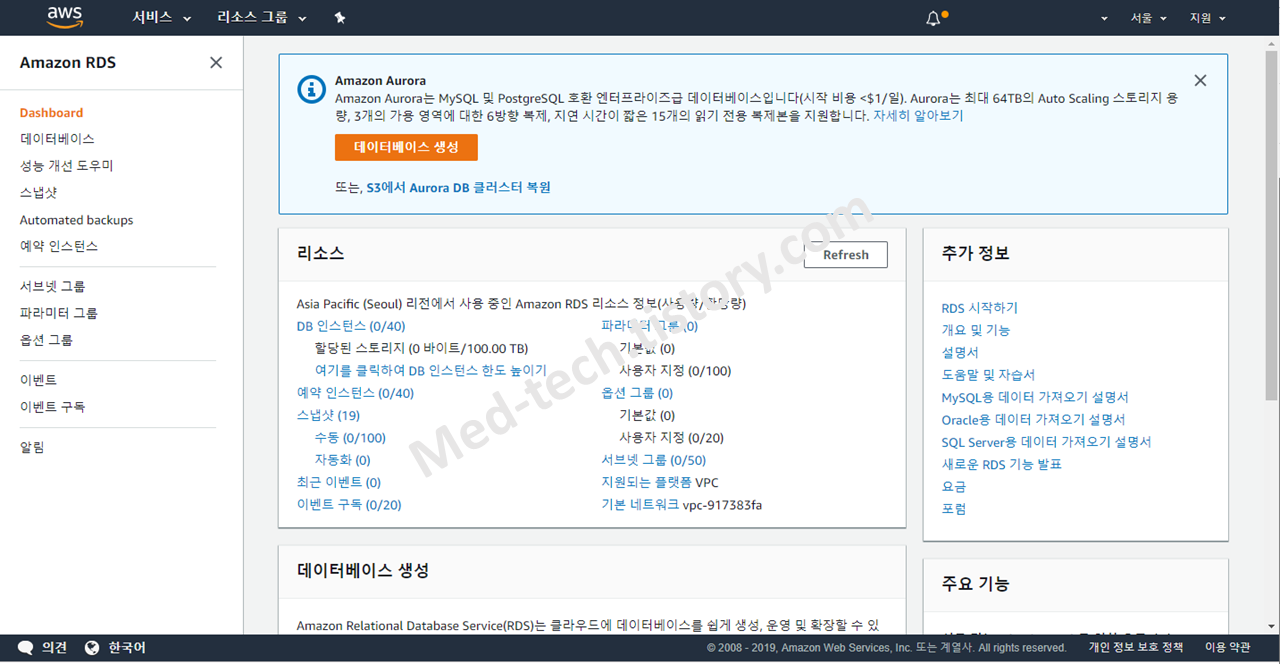Open 알림 in the sidebar
The image size is (1280, 664).
[32, 447]
